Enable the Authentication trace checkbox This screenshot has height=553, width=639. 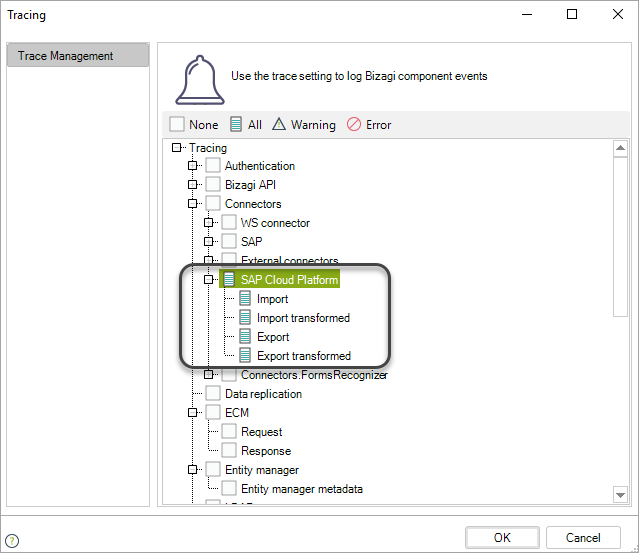tap(213, 166)
